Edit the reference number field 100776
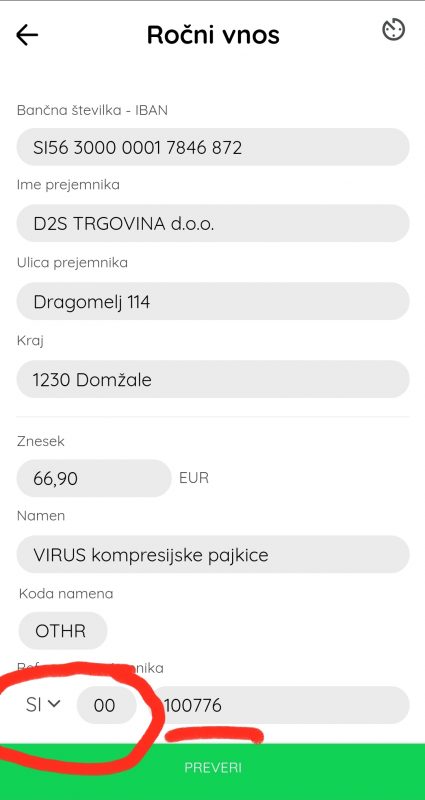Viewport: 425px width, 800px height. click(x=281, y=705)
